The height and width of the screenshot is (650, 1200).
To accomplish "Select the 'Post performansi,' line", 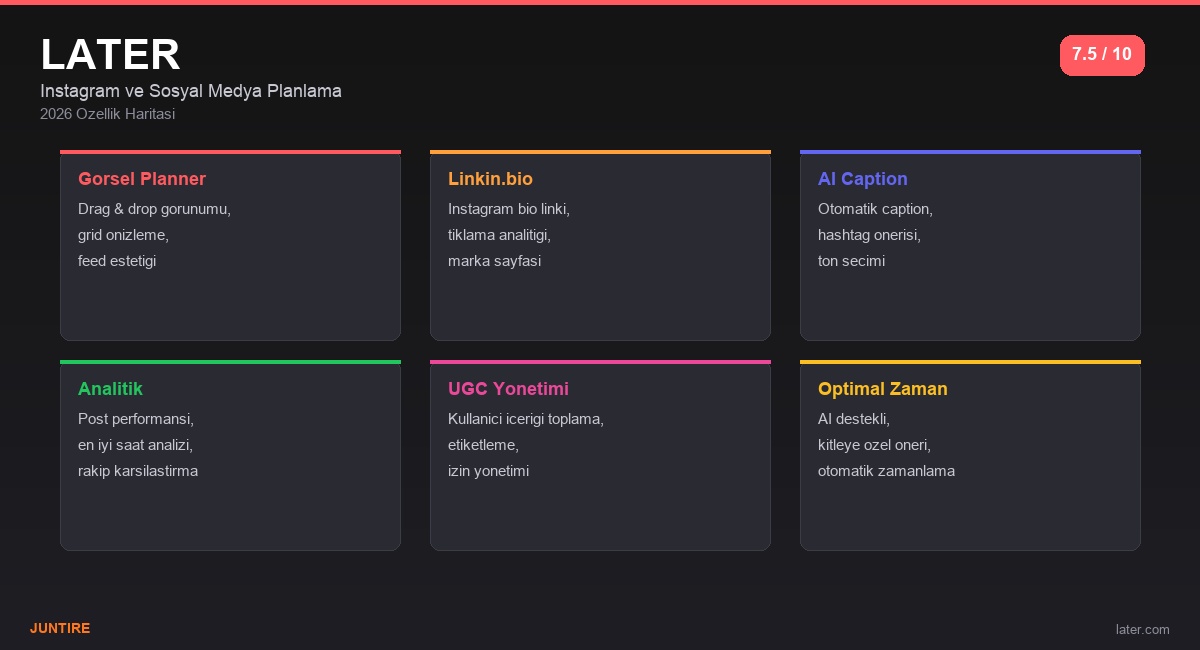I will [136, 419].
